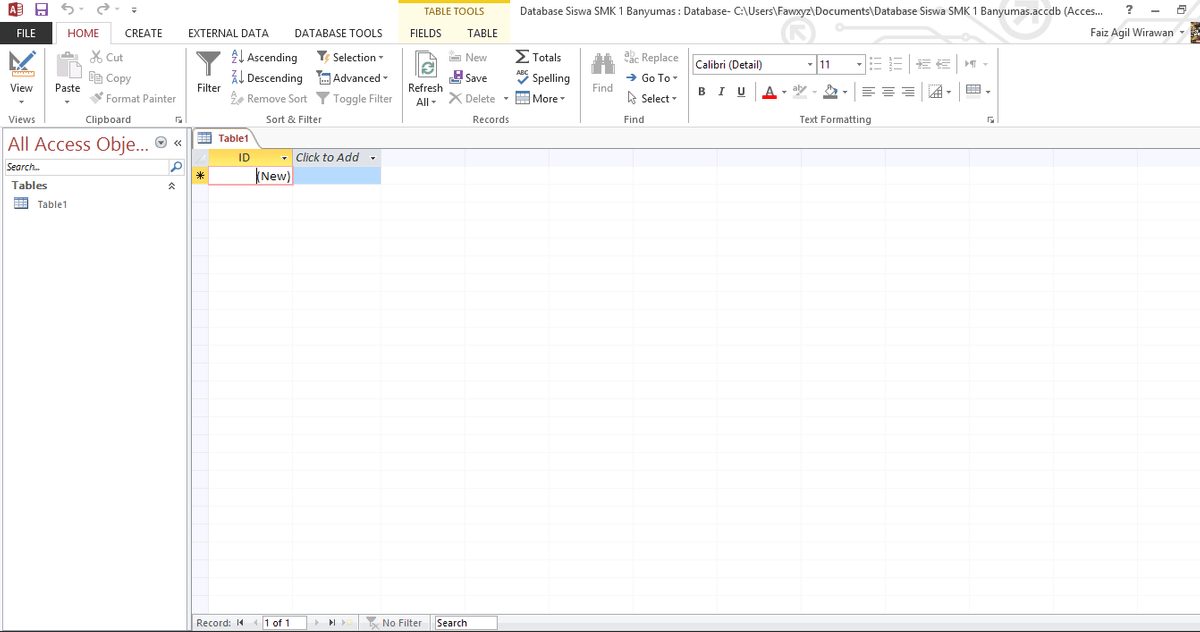This screenshot has width=1200, height=632.
Task: Toggle Italic formatting
Action: click(x=721, y=91)
